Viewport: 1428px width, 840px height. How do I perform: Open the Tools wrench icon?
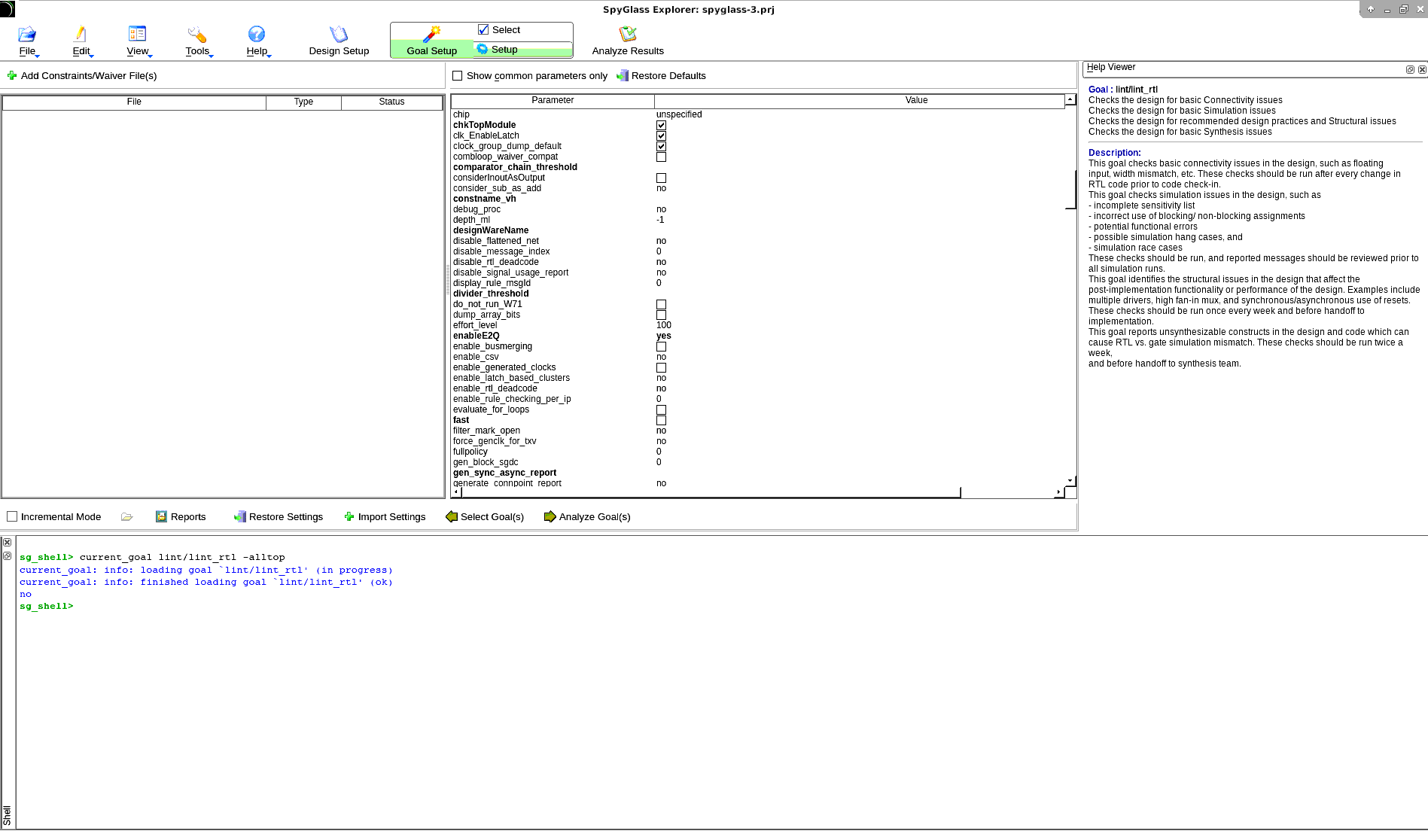pos(197,34)
